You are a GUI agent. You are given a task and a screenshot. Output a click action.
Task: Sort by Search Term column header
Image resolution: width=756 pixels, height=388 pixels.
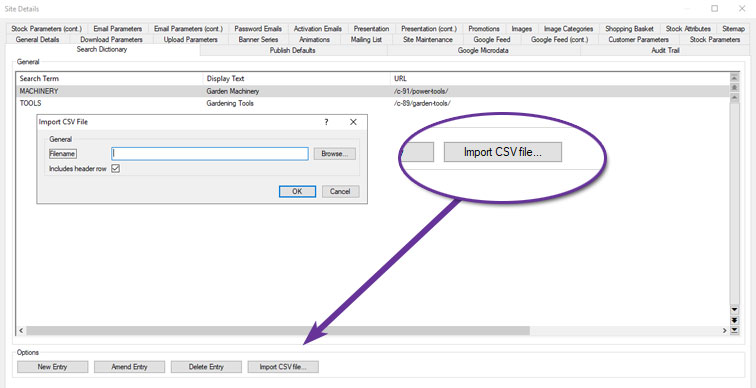110,79
